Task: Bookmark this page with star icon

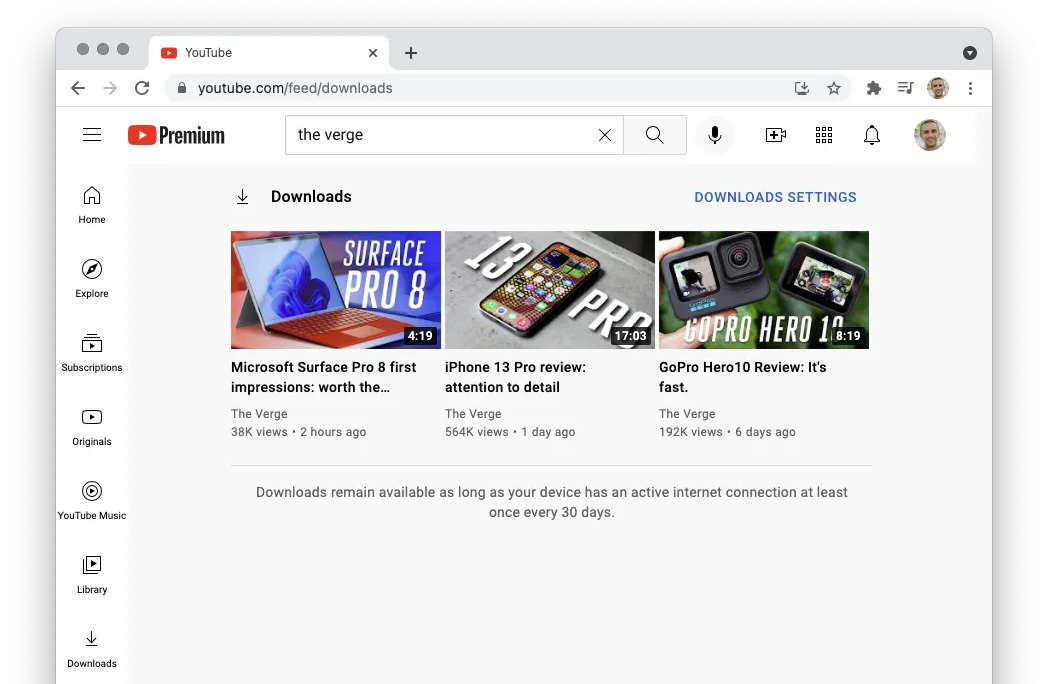Action: pos(834,88)
